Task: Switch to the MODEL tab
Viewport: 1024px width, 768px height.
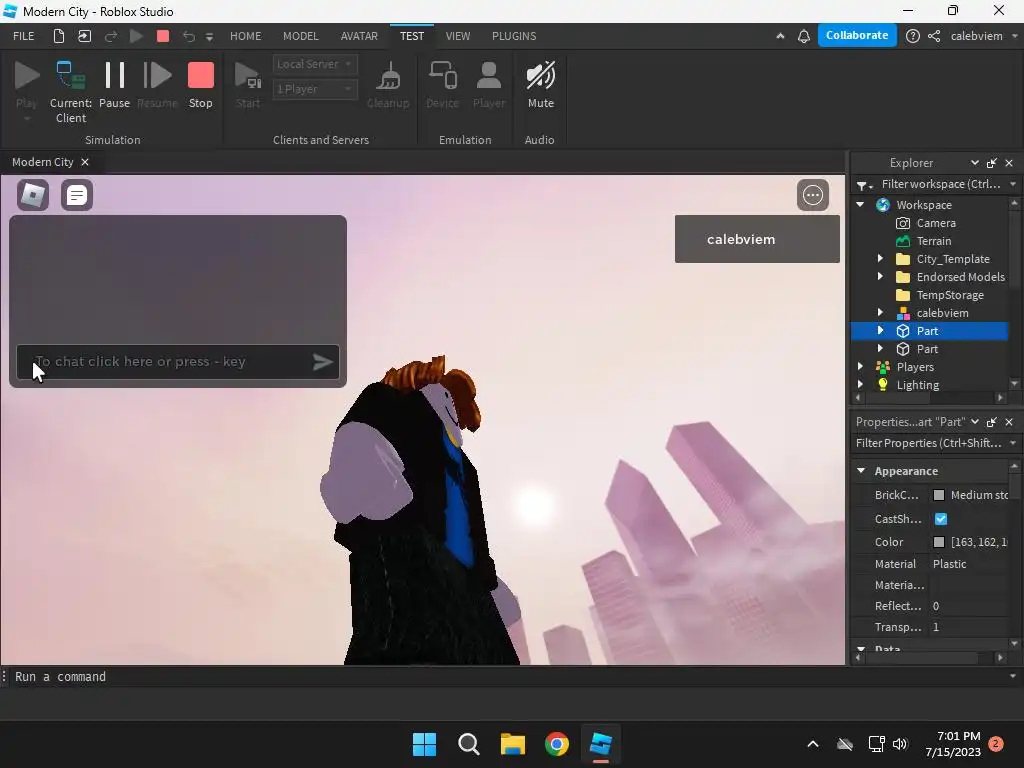Action: click(300, 36)
